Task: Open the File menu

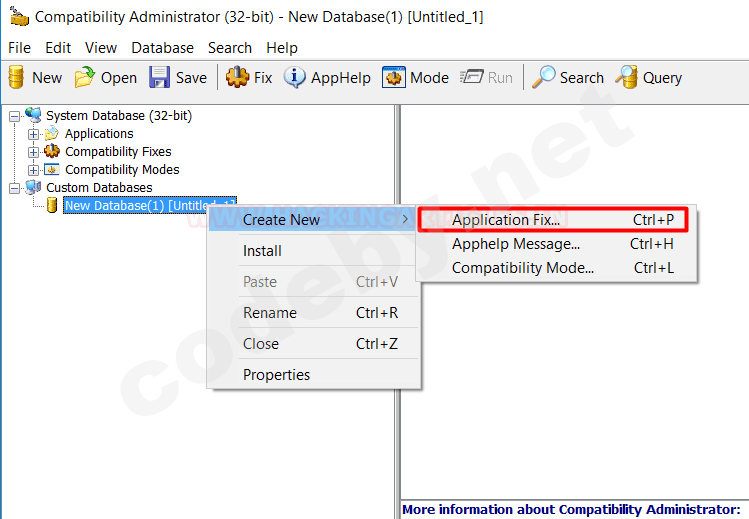Action: tap(20, 48)
